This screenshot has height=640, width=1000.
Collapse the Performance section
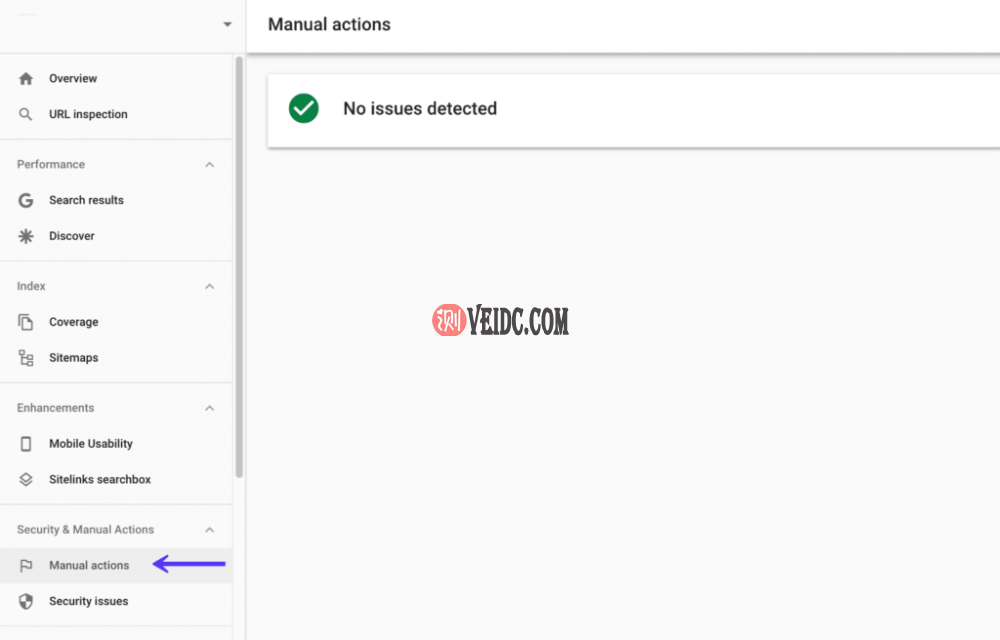click(209, 164)
